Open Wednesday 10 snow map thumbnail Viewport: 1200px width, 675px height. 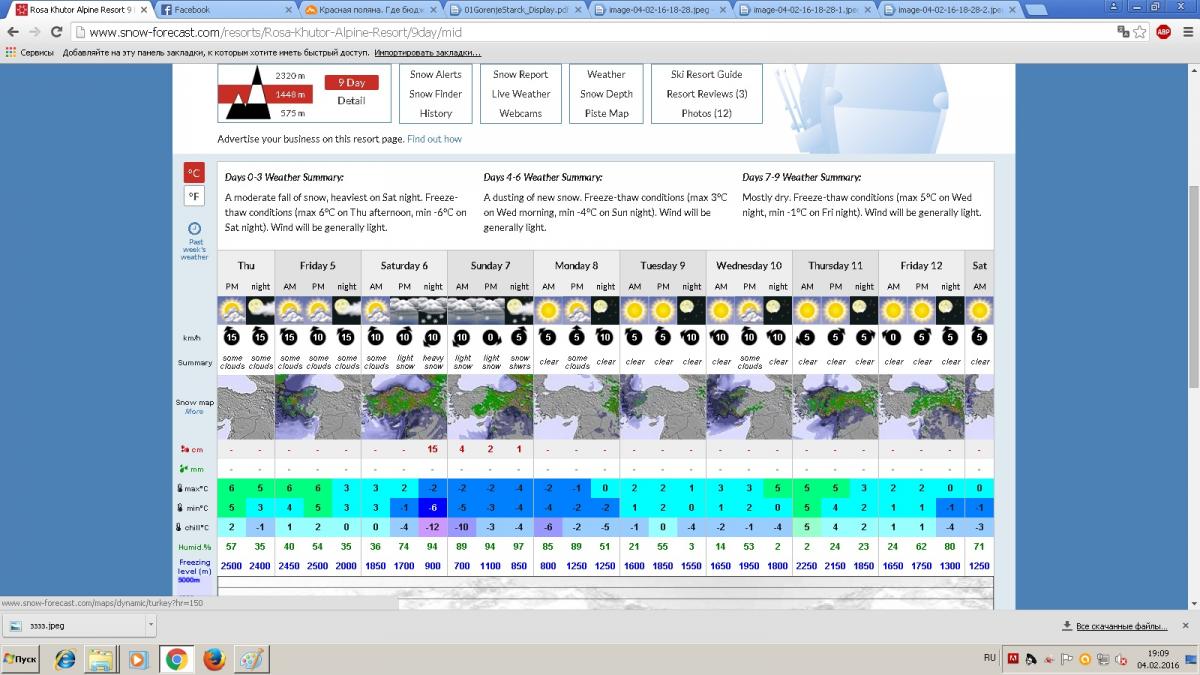[x=749, y=407]
